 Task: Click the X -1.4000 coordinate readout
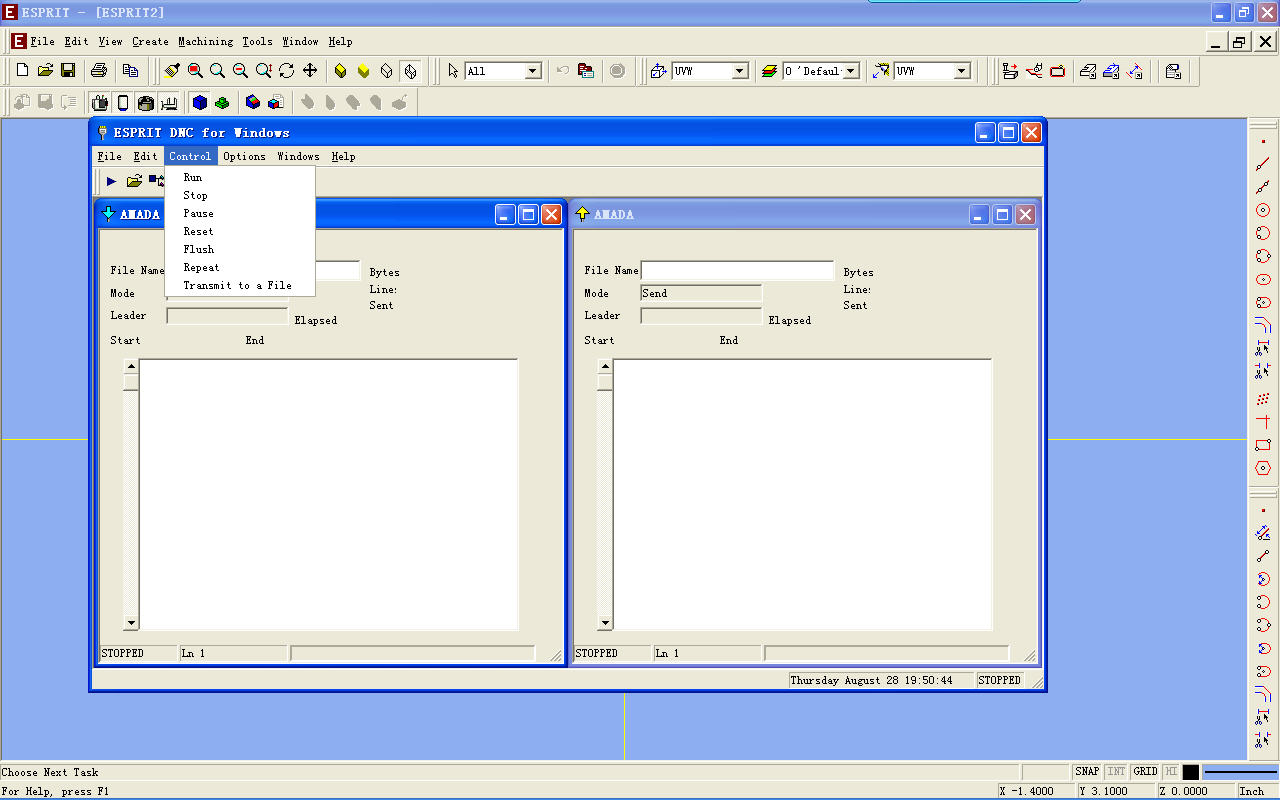tap(1037, 791)
